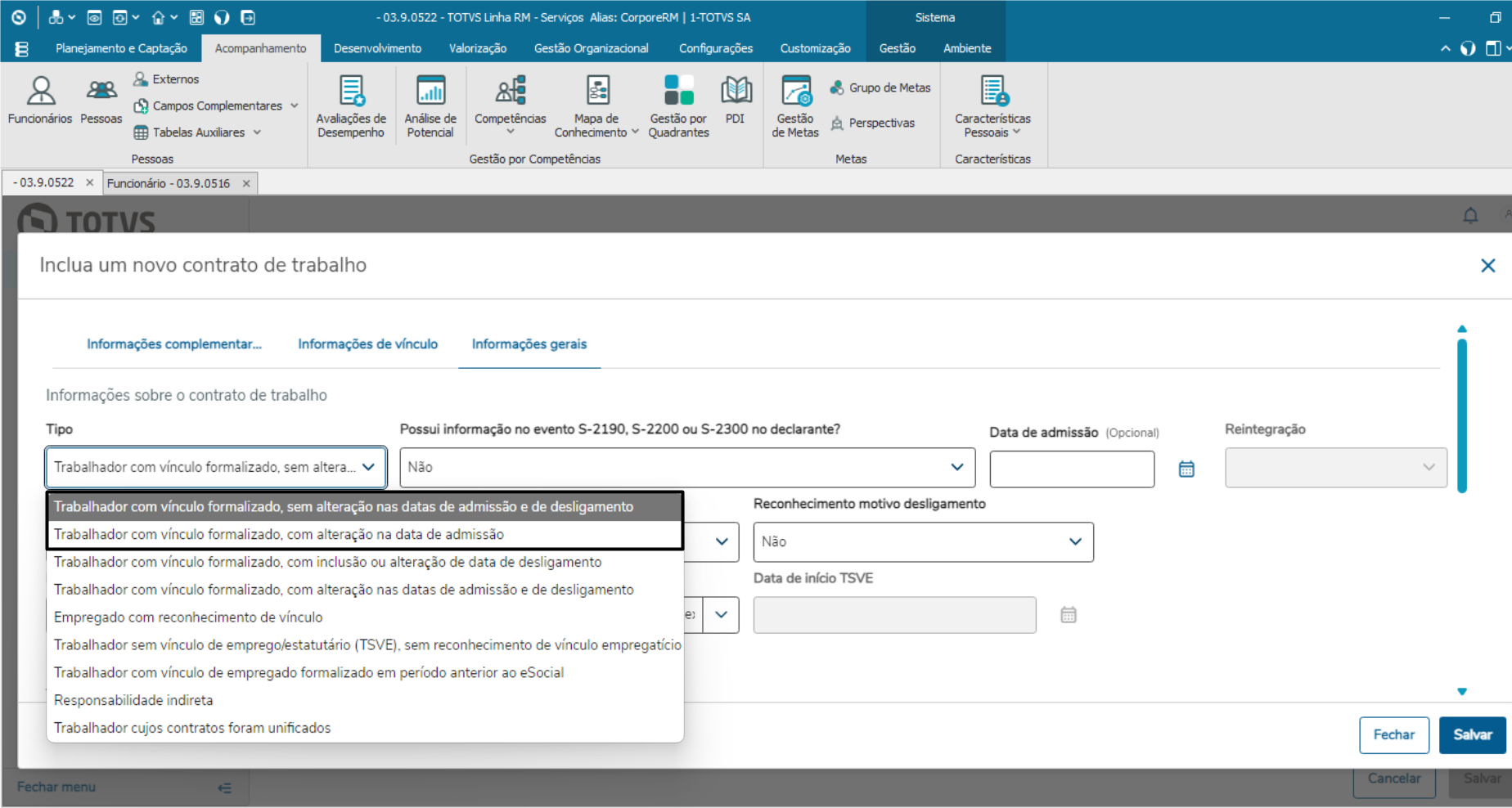Click the collapse icon next to Fechar menu
The image size is (1512, 808).
[224, 788]
